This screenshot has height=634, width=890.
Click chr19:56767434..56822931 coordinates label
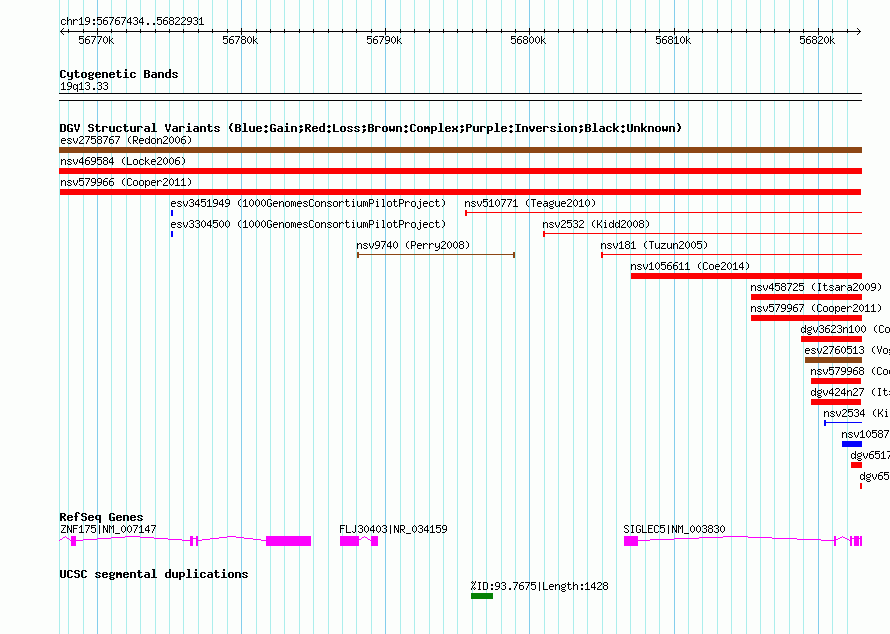tap(132, 21)
